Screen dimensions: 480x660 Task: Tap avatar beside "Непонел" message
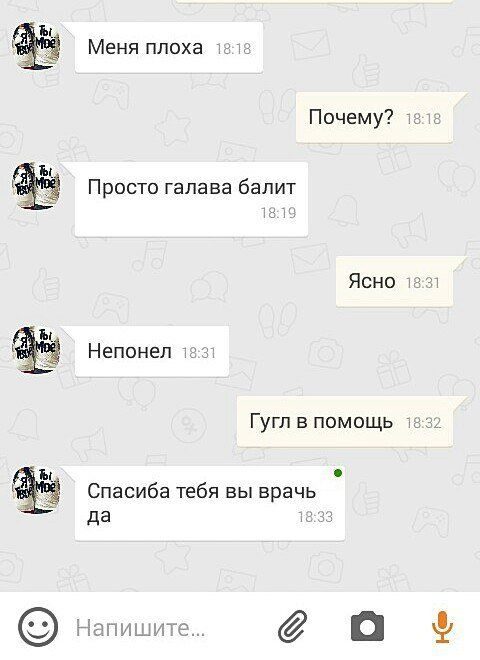click(36, 350)
